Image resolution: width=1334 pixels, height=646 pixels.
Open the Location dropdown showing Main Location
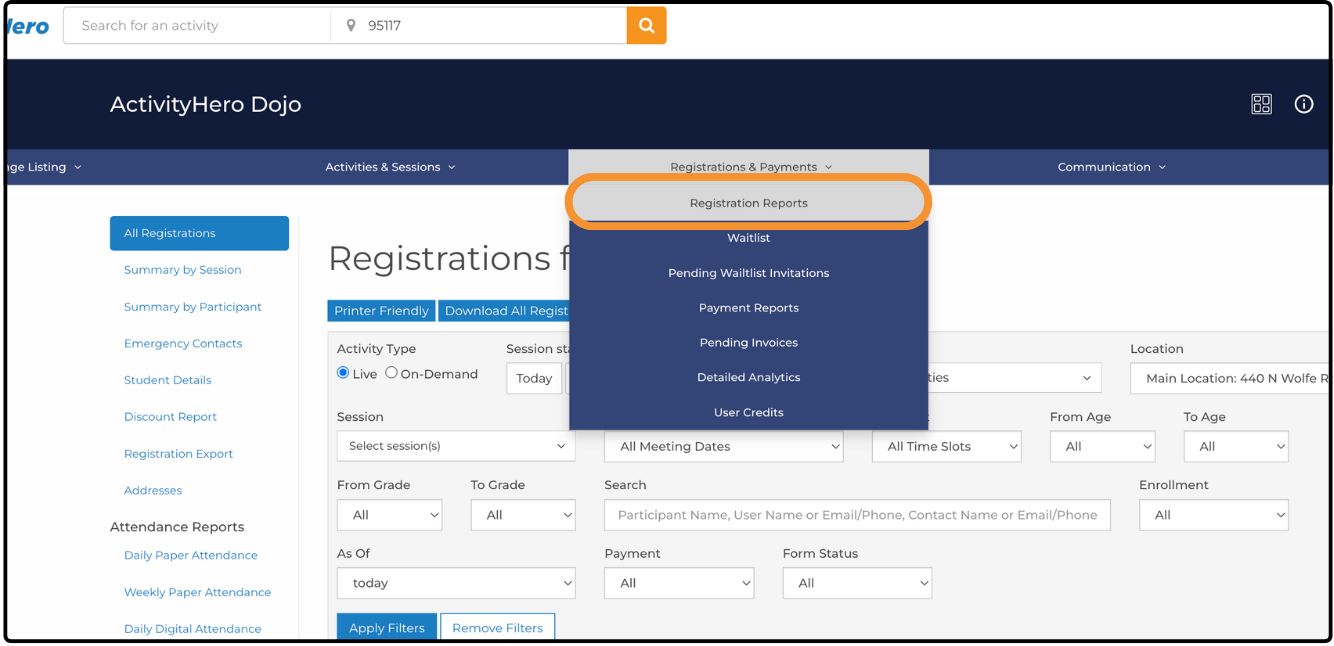point(1230,378)
